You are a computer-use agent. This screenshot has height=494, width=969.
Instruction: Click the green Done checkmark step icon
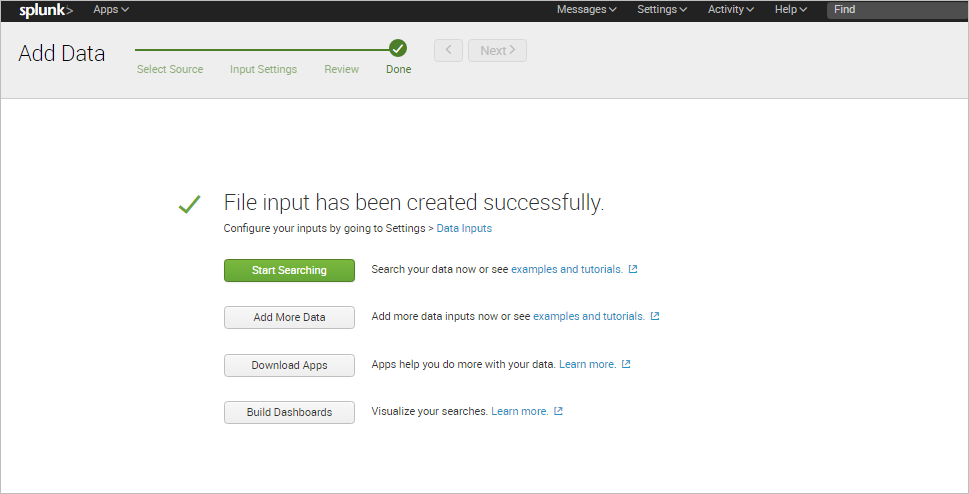(x=398, y=49)
